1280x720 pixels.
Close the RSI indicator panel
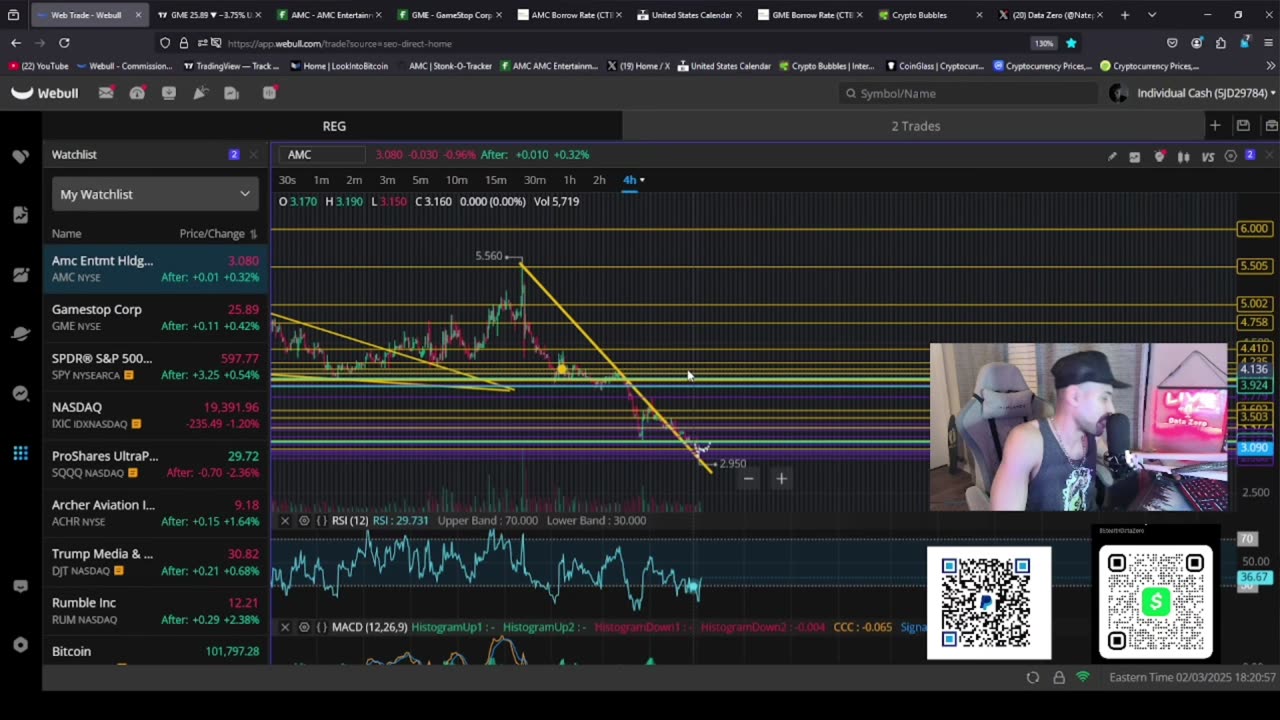[x=285, y=521]
